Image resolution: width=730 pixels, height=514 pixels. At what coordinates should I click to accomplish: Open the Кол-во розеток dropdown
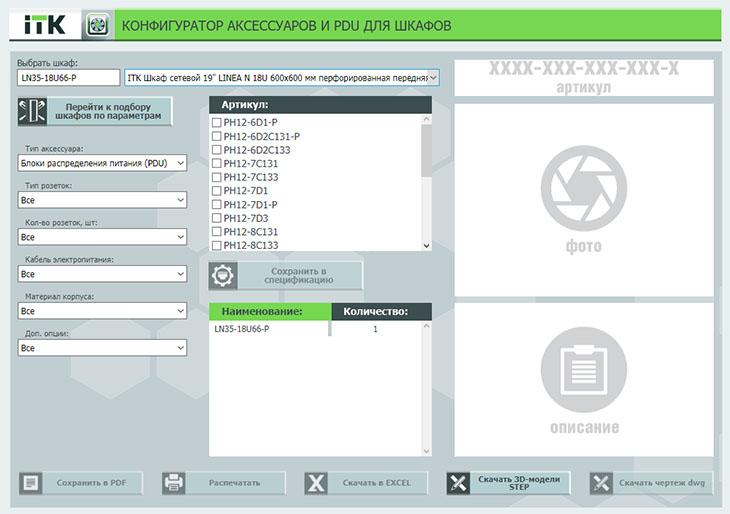click(102, 237)
